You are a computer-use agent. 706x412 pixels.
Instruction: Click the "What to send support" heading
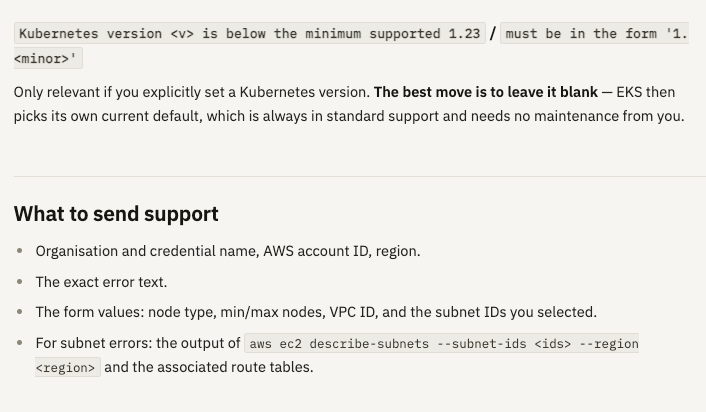(x=116, y=213)
